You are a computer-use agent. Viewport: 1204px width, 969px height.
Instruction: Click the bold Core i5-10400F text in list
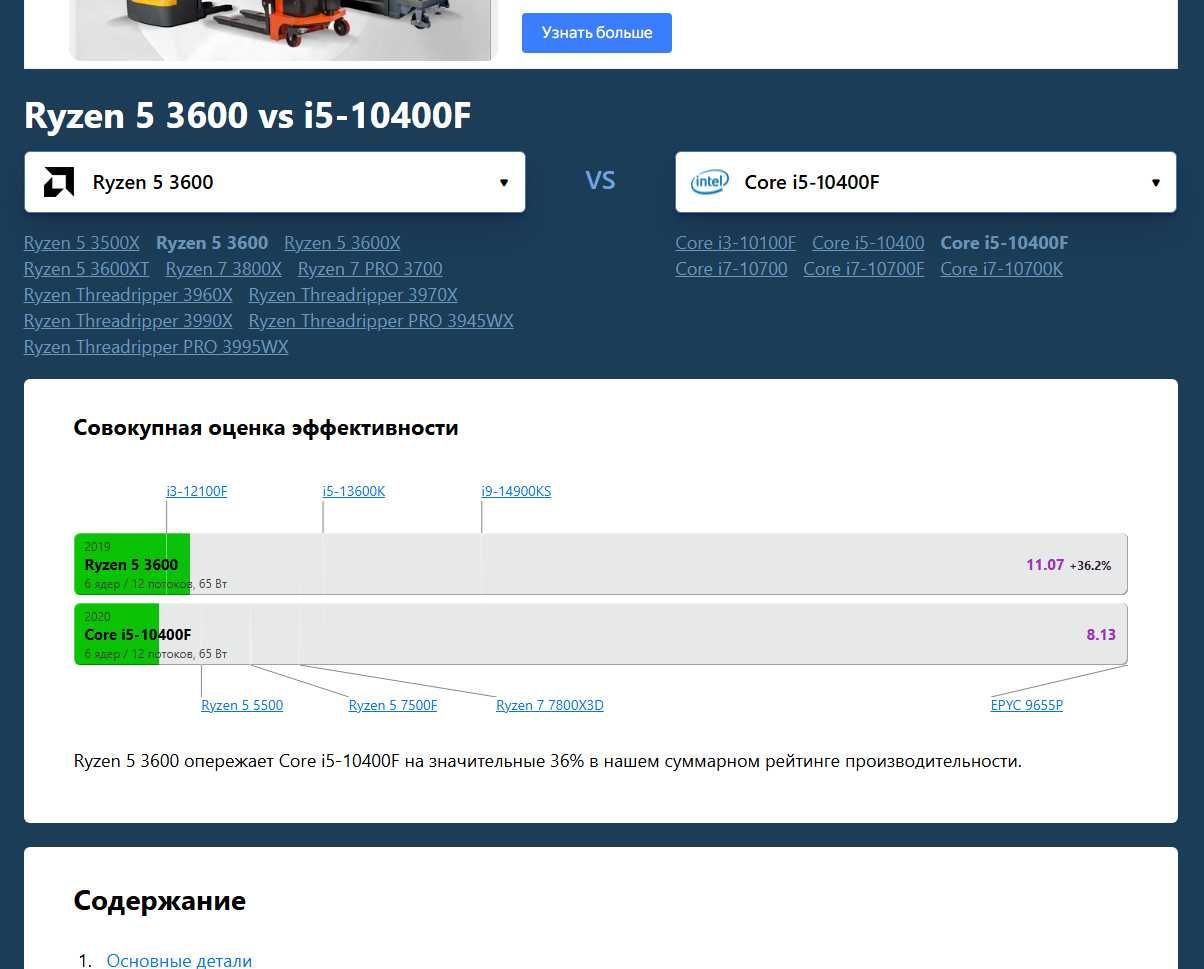click(x=1005, y=243)
